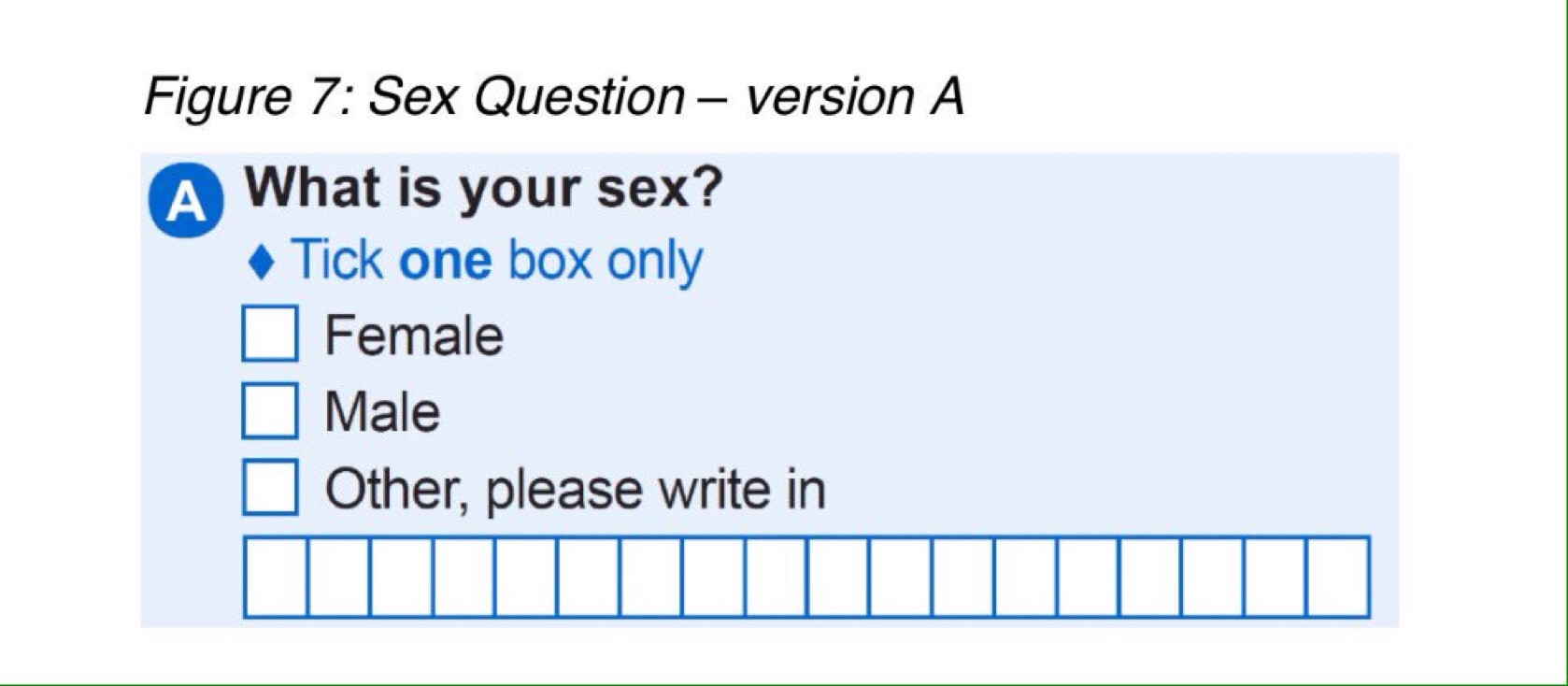
Task: Click the blue circled A icon
Action: coord(187,200)
